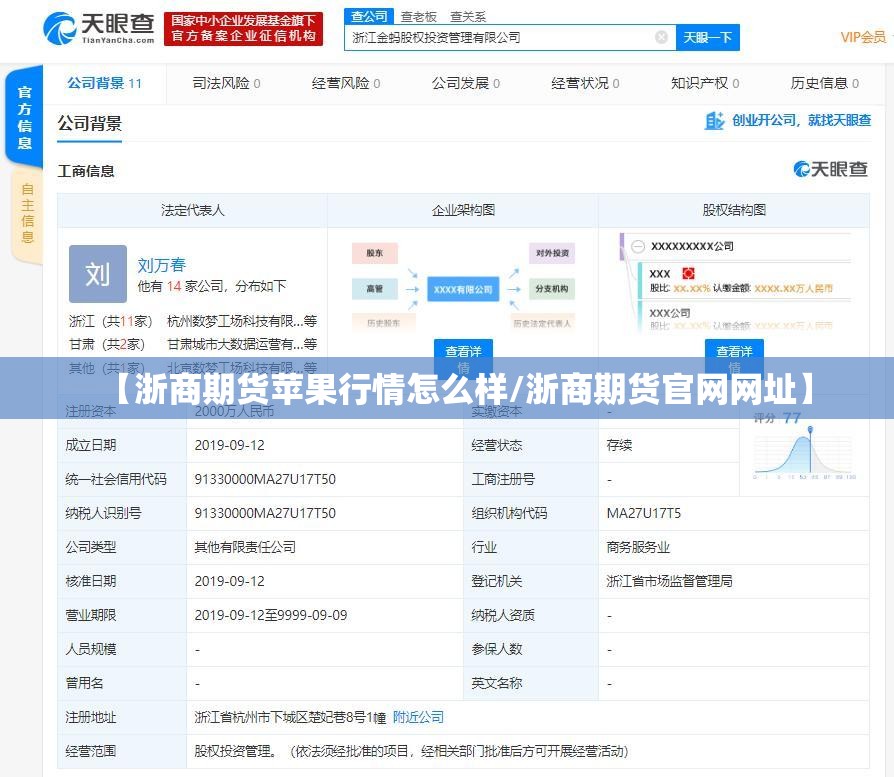Viewport: 894px width, 777px height.
Task: Click 甘肃城市大数据运营有...等 company text
Action: [x=242, y=344]
